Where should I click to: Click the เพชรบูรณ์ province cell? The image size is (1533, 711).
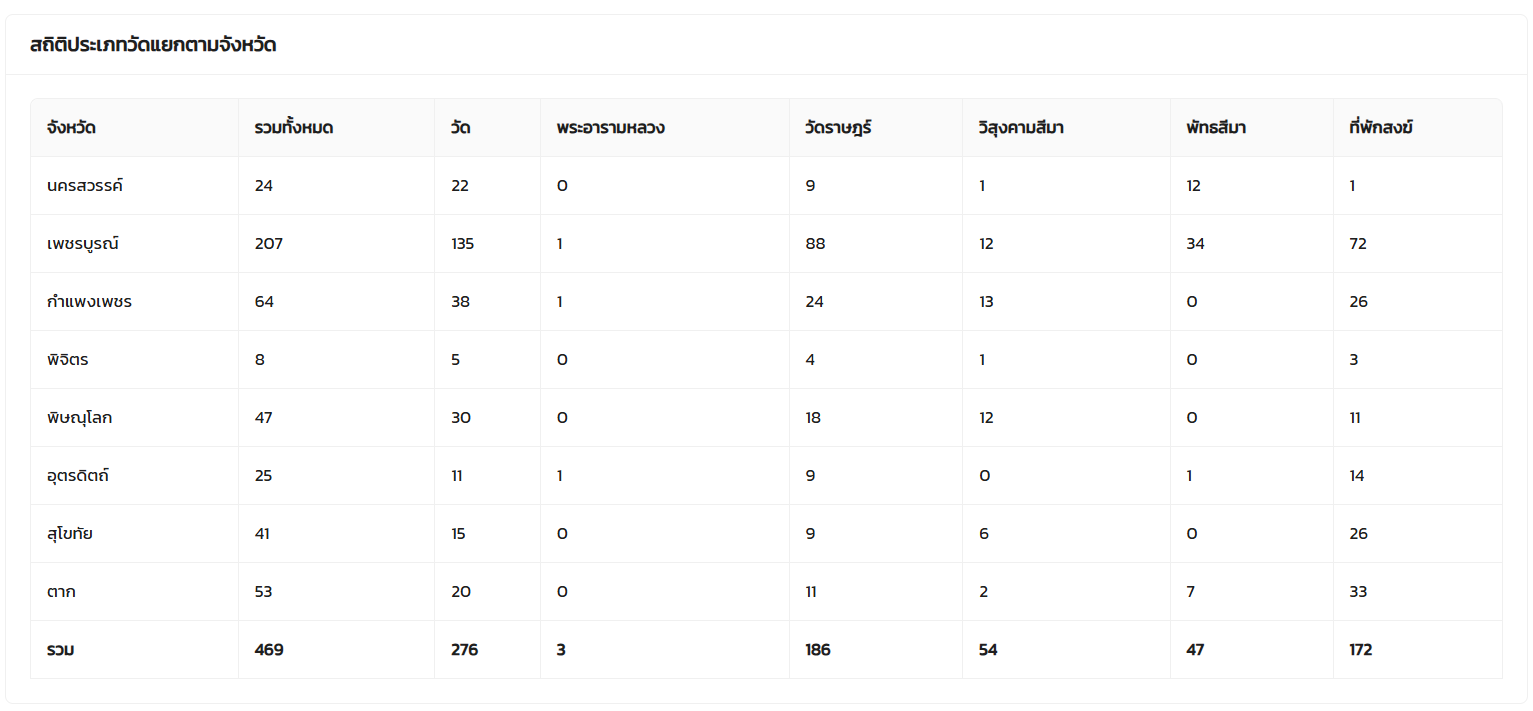point(83,244)
